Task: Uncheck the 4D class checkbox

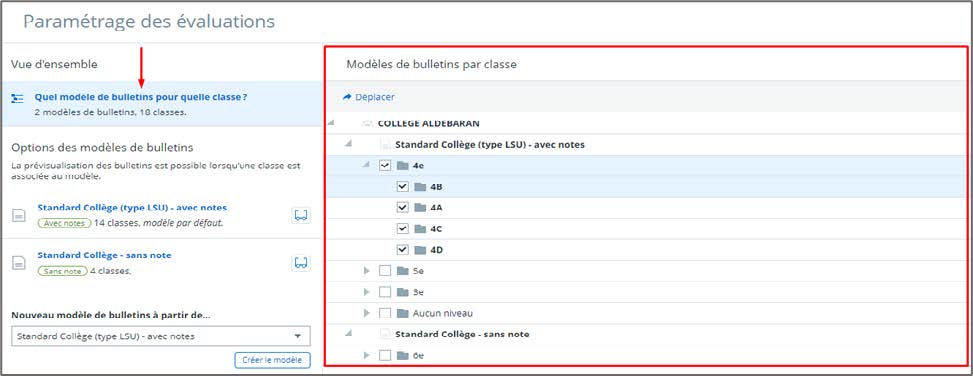Action: point(403,250)
